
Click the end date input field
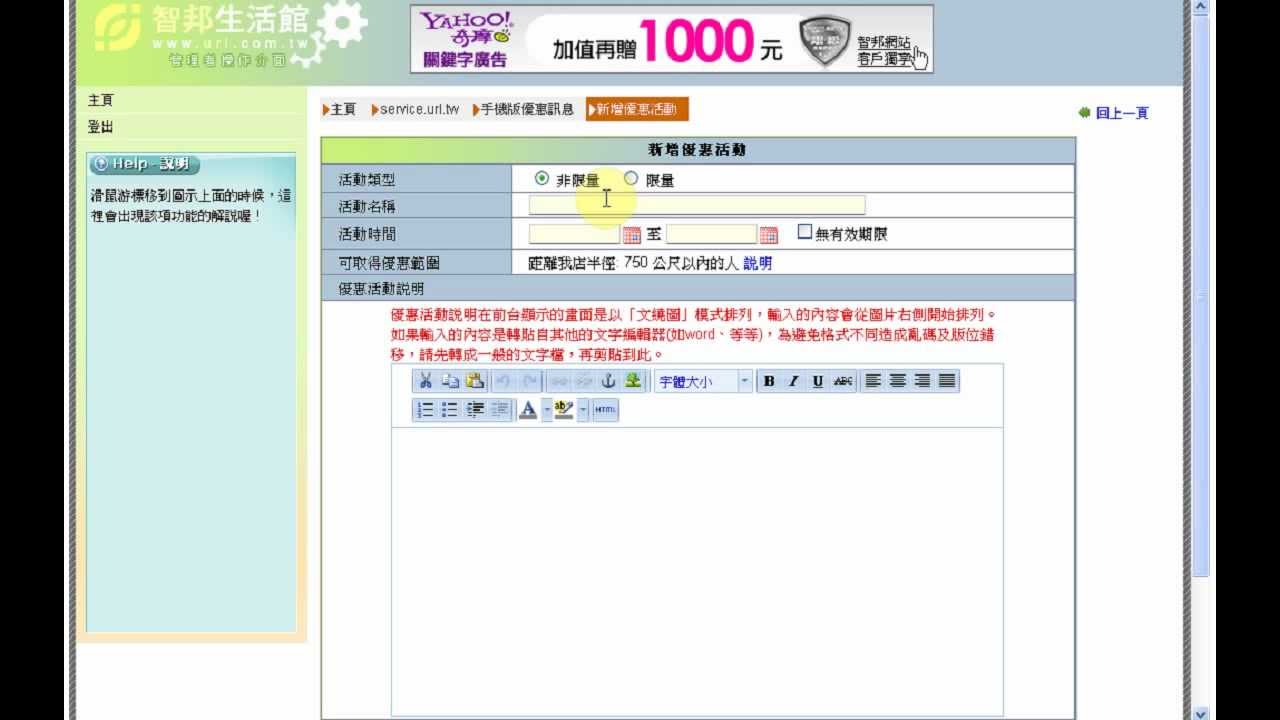coord(711,234)
